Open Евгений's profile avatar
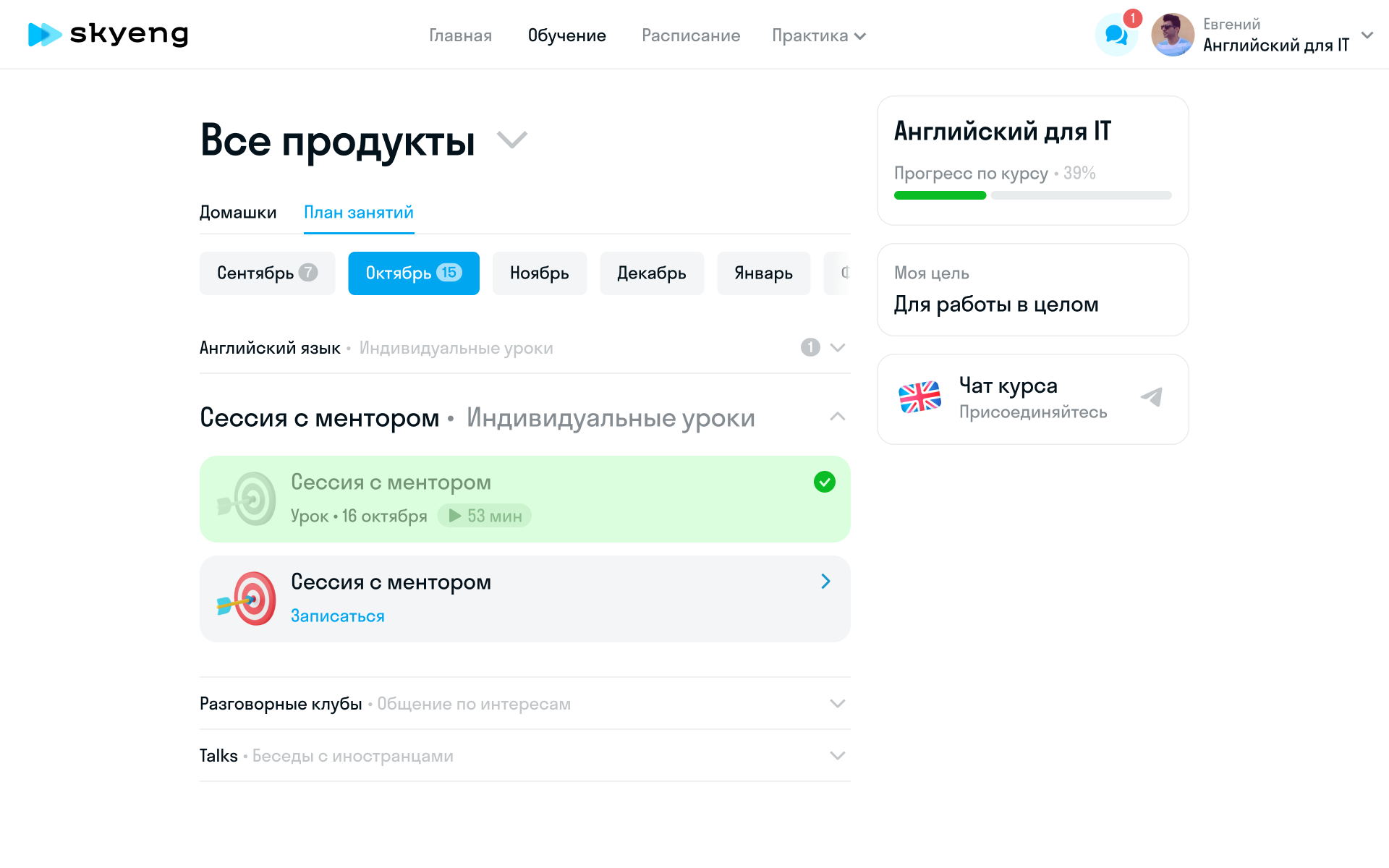The height and width of the screenshot is (868, 1389). (1172, 34)
